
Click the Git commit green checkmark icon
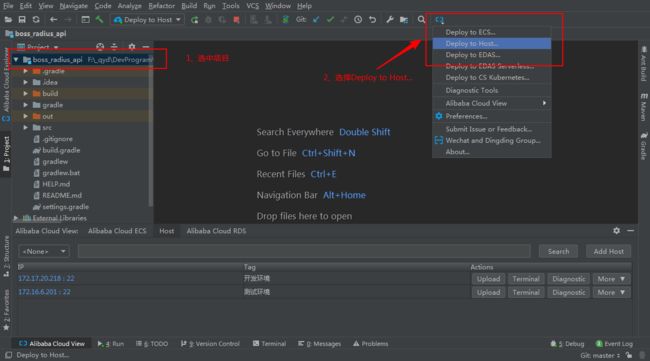click(x=330, y=19)
